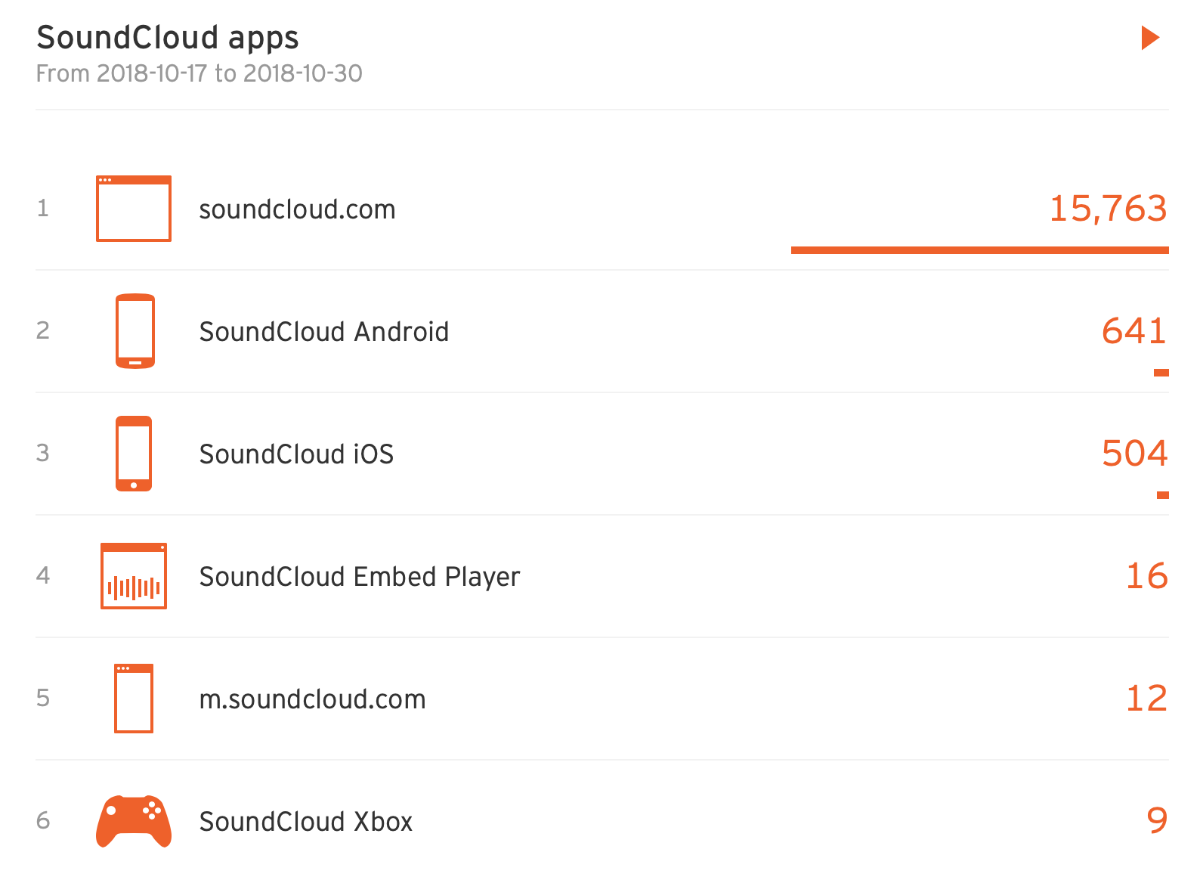Select the date range From 2018-10-17 to 2018-10-30
The width and height of the screenshot is (1200, 880).
(199, 73)
